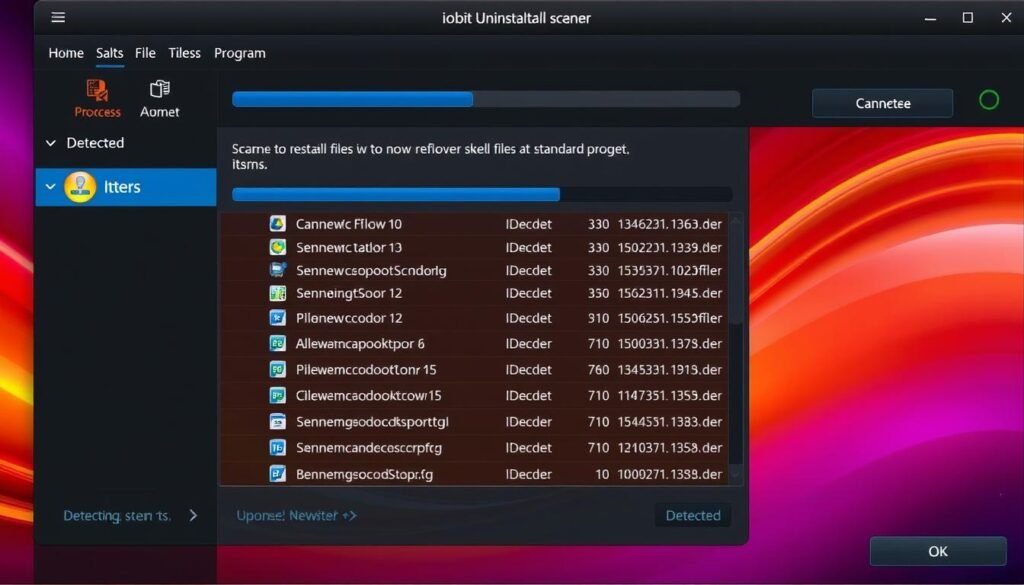Screen dimensions: 1024x585
Task: Click the 910 value in Pllonewccodor row
Action: [x=598, y=318]
